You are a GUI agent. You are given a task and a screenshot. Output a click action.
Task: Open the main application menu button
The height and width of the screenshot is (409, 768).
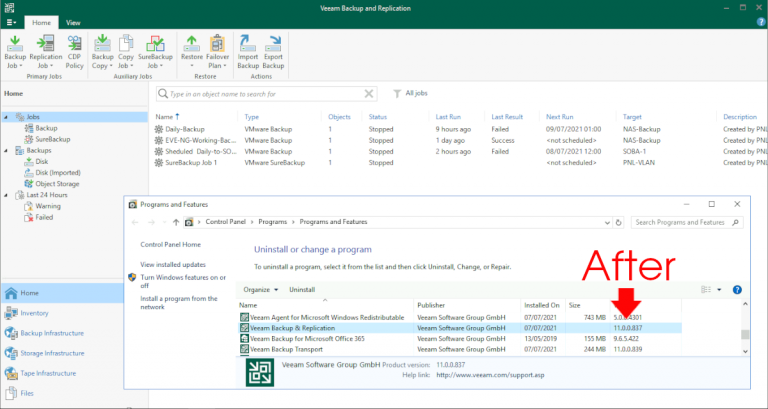(x=11, y=23)
